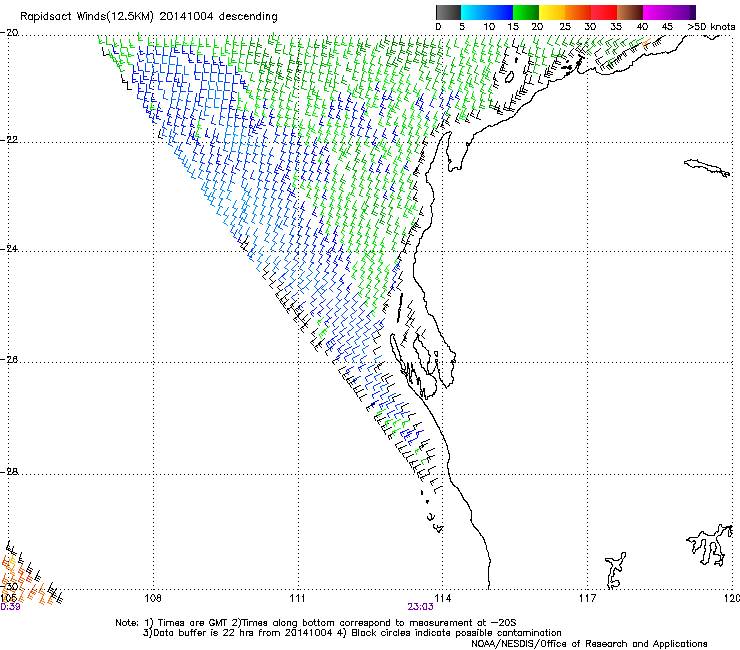Click the elongated island outline east of 117E near 22S
The image size is (740, 650).
point(706,168)
